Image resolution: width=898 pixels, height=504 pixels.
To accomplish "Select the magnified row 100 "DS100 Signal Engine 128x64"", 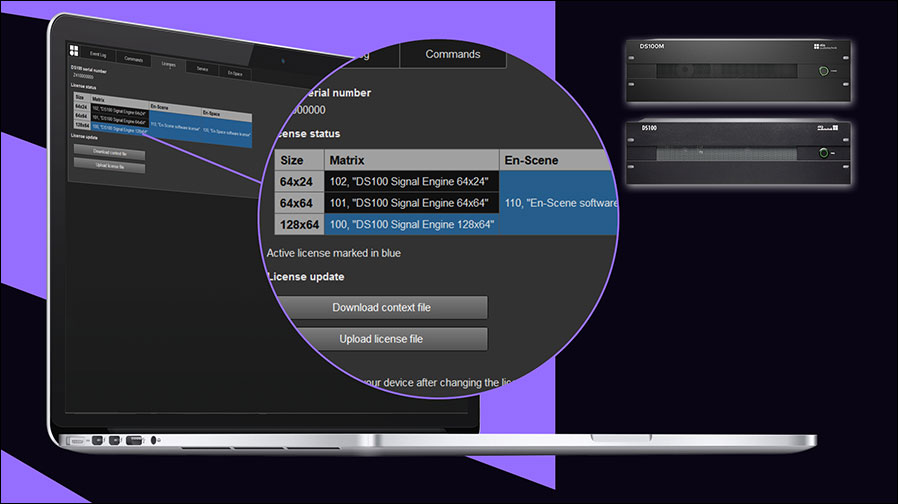I will pyautogui.click(x=412, y=225).
